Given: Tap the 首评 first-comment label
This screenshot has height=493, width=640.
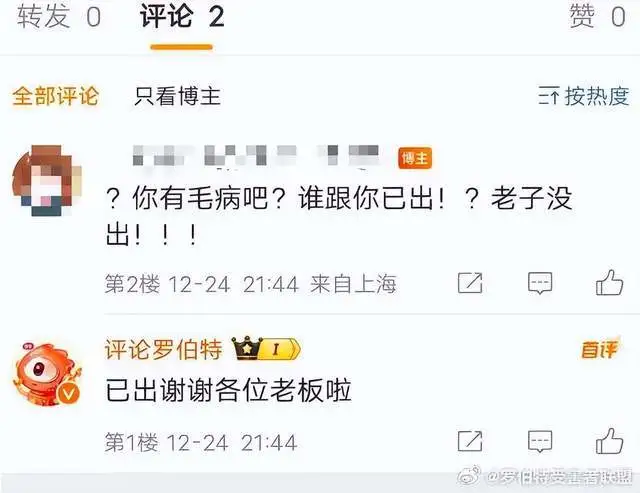Looking at the screenshot, I should pyautogui.click(x=599, y=349).
